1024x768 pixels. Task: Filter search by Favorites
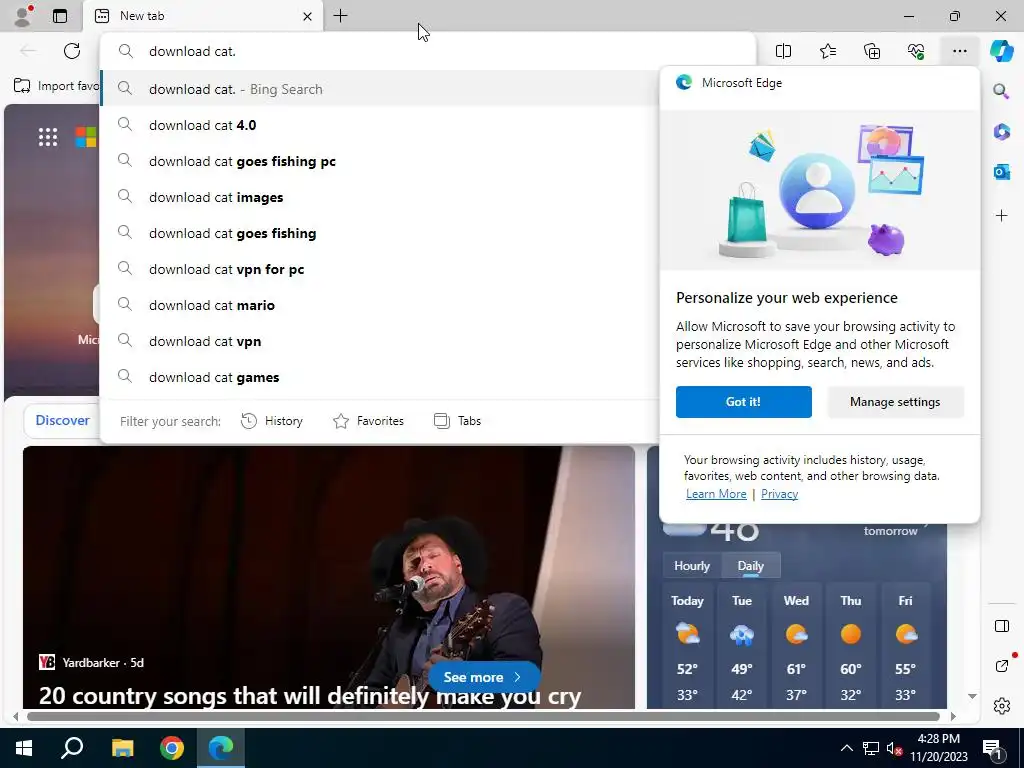(x=368, y=421)
